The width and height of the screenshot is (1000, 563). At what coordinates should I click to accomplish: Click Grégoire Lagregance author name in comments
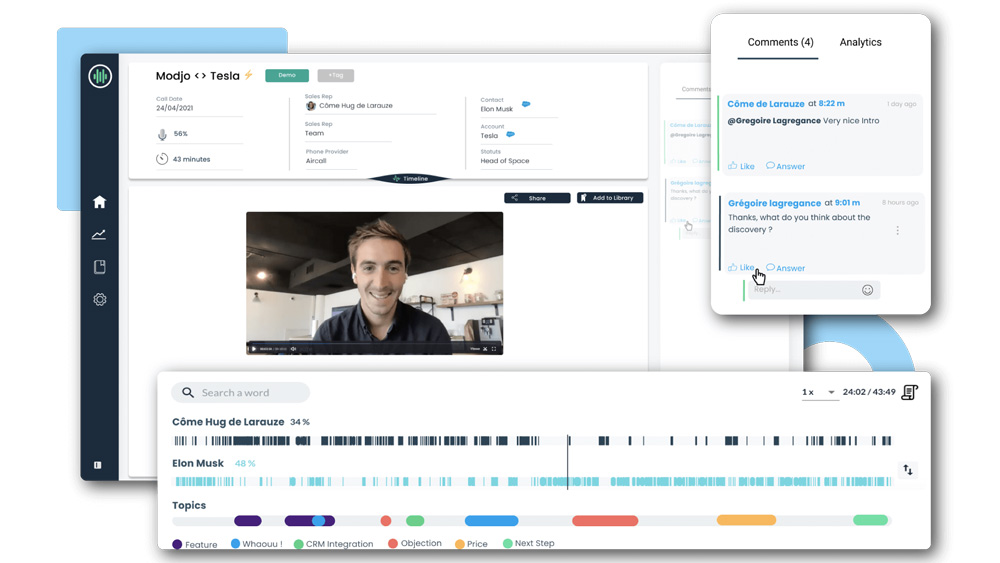point(774,203)
